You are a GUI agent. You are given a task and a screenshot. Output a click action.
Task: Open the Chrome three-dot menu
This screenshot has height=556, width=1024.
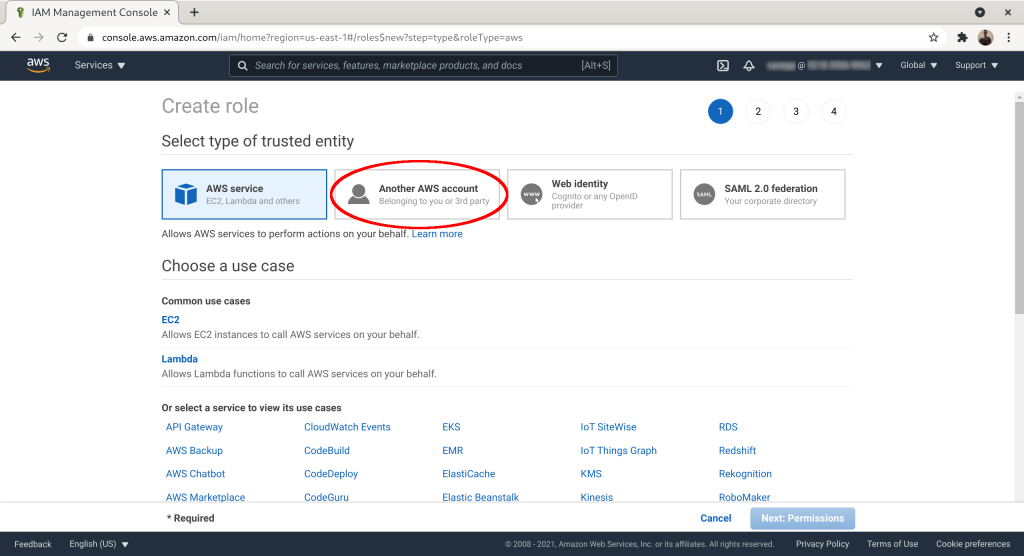[x=1009, y=37]
